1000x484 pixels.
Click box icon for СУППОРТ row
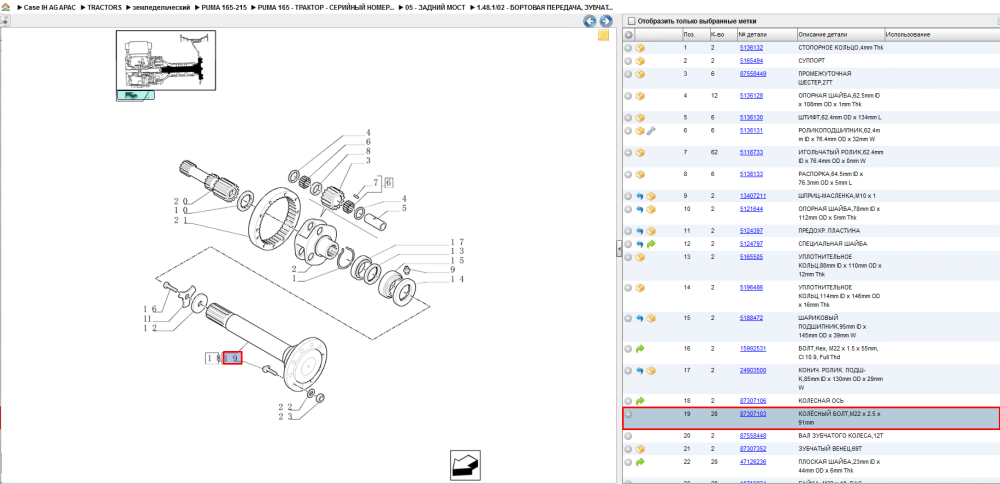point(640,61)
